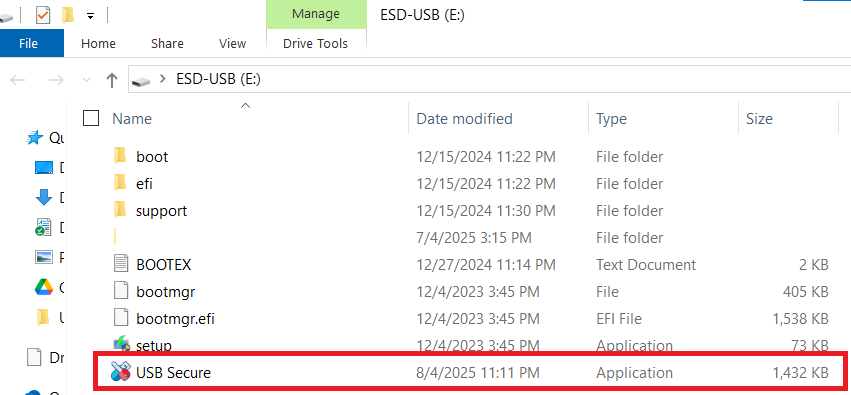Click the Properties quick access icon
This screenshot has height=395, width=851.
(x=42, y=16)
